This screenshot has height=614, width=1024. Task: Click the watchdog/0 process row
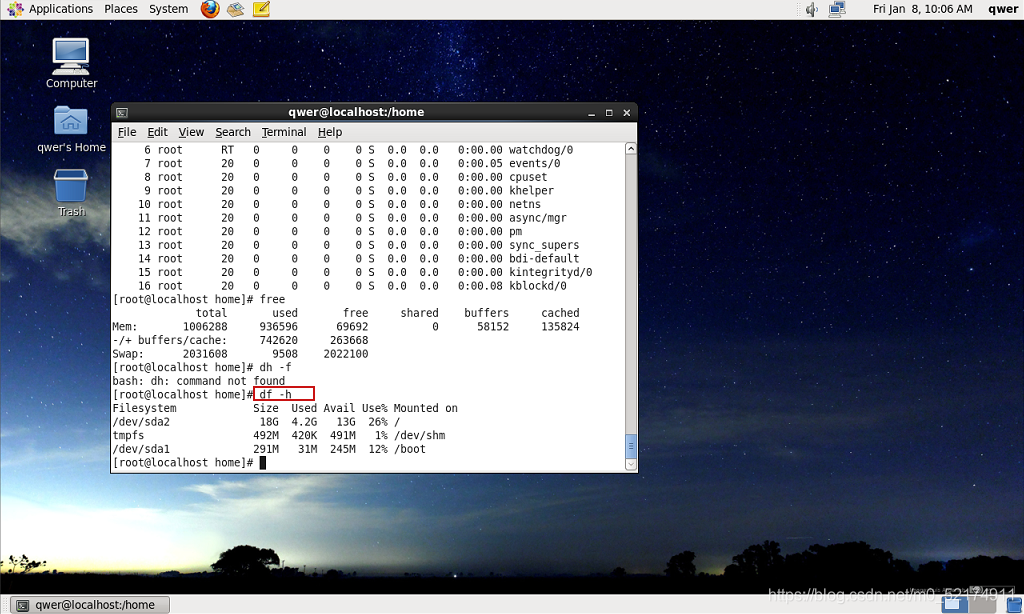pyautogui.click(x=359, y=150)
